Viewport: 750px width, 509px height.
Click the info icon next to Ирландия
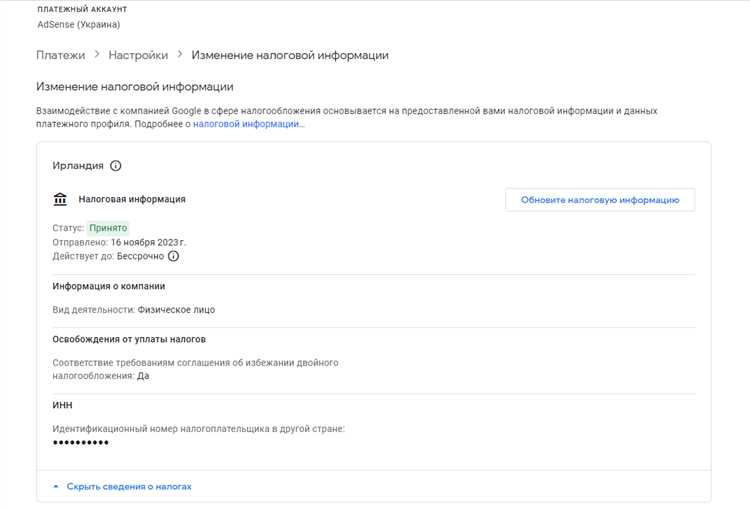pyautogui.click(x=115, y=166)
